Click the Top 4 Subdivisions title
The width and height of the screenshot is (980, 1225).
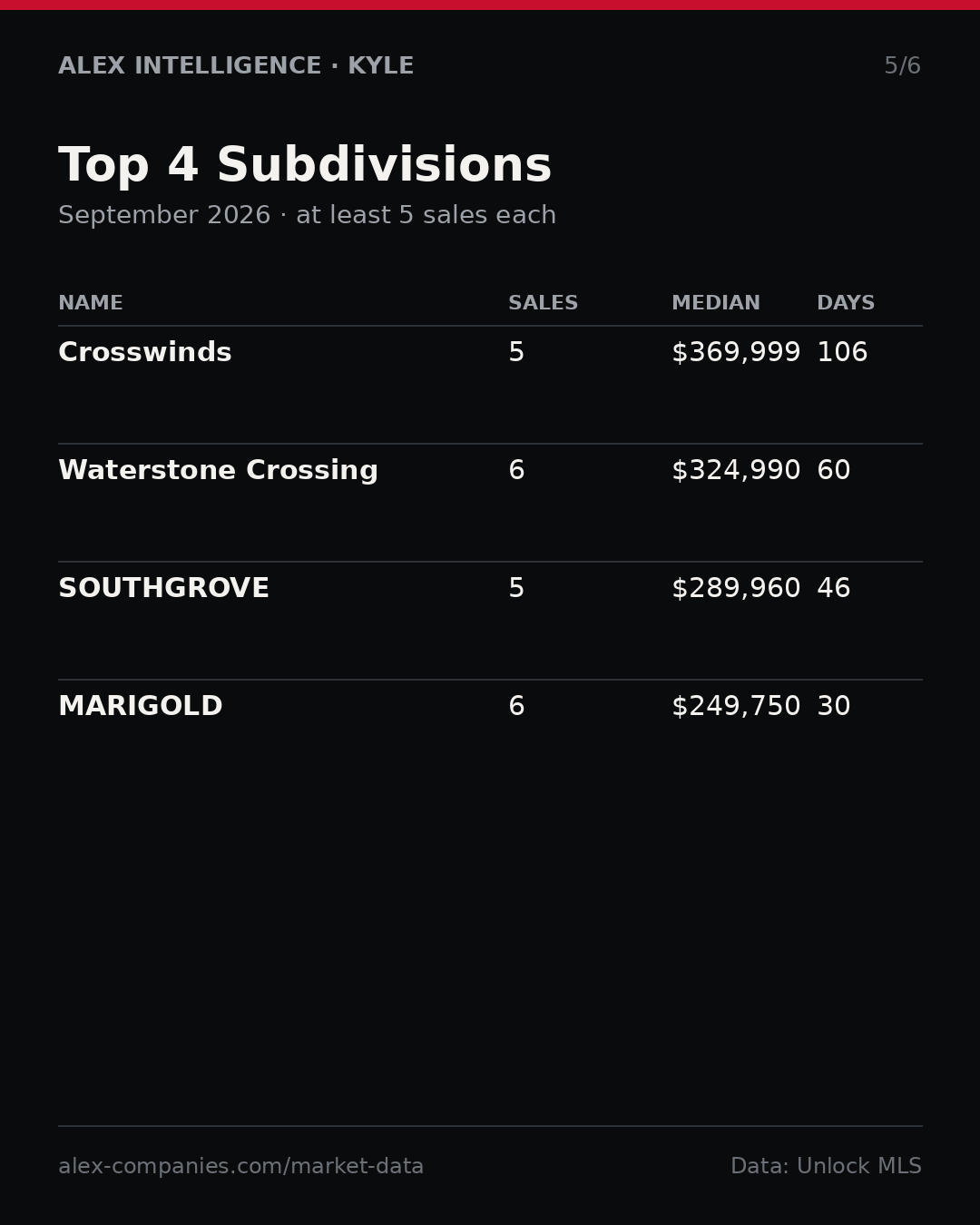coord(305,166)
